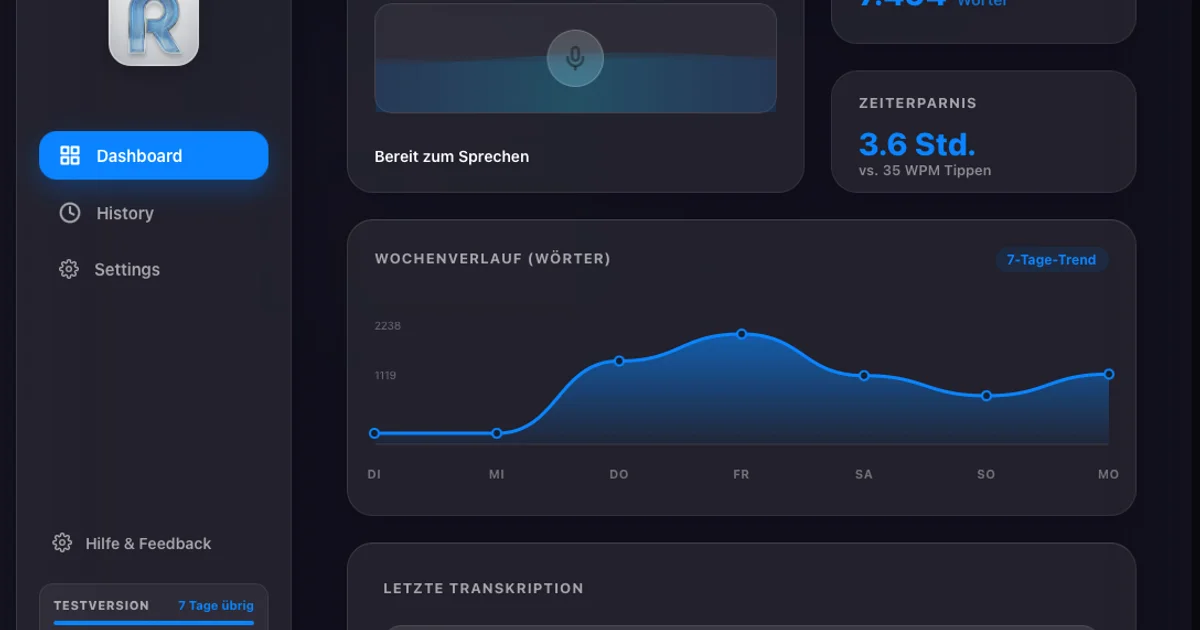Open History in the sidebar

coord(154,213)
